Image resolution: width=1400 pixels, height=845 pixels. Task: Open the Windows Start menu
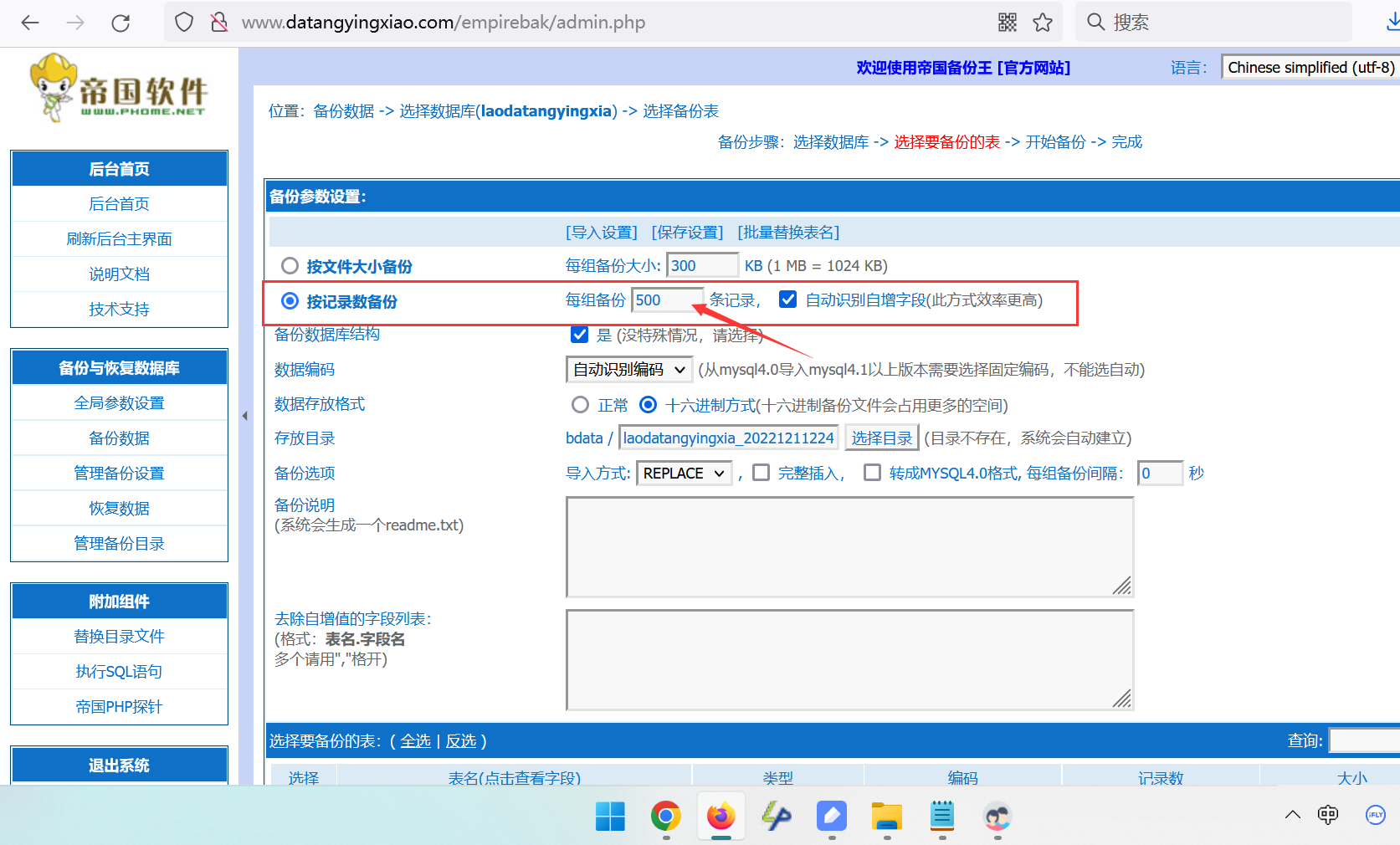click(x=610, y=817)
